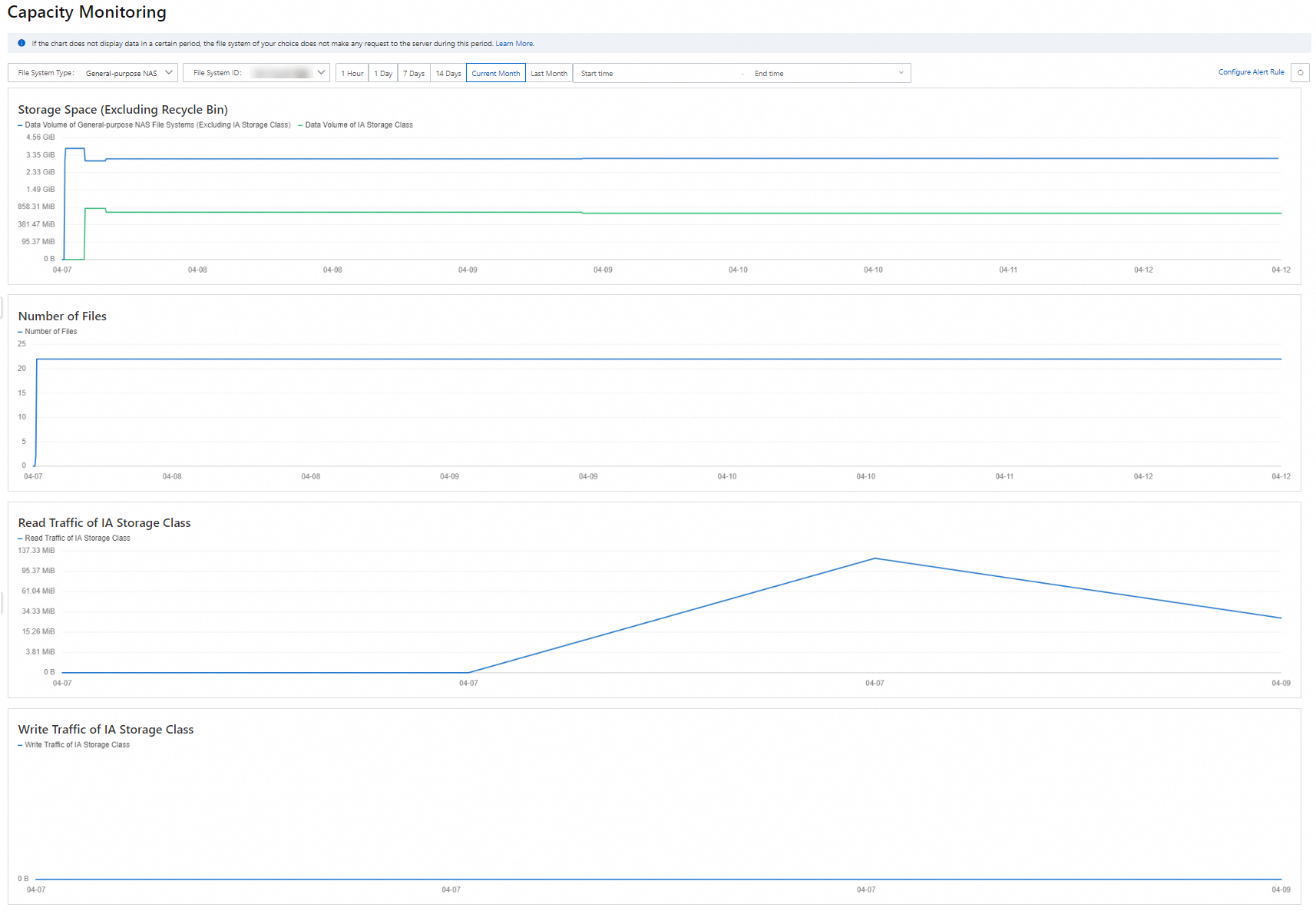Screen dimensions: 1316x911
Task: Click the End time input field
Action: coord(822,73)
